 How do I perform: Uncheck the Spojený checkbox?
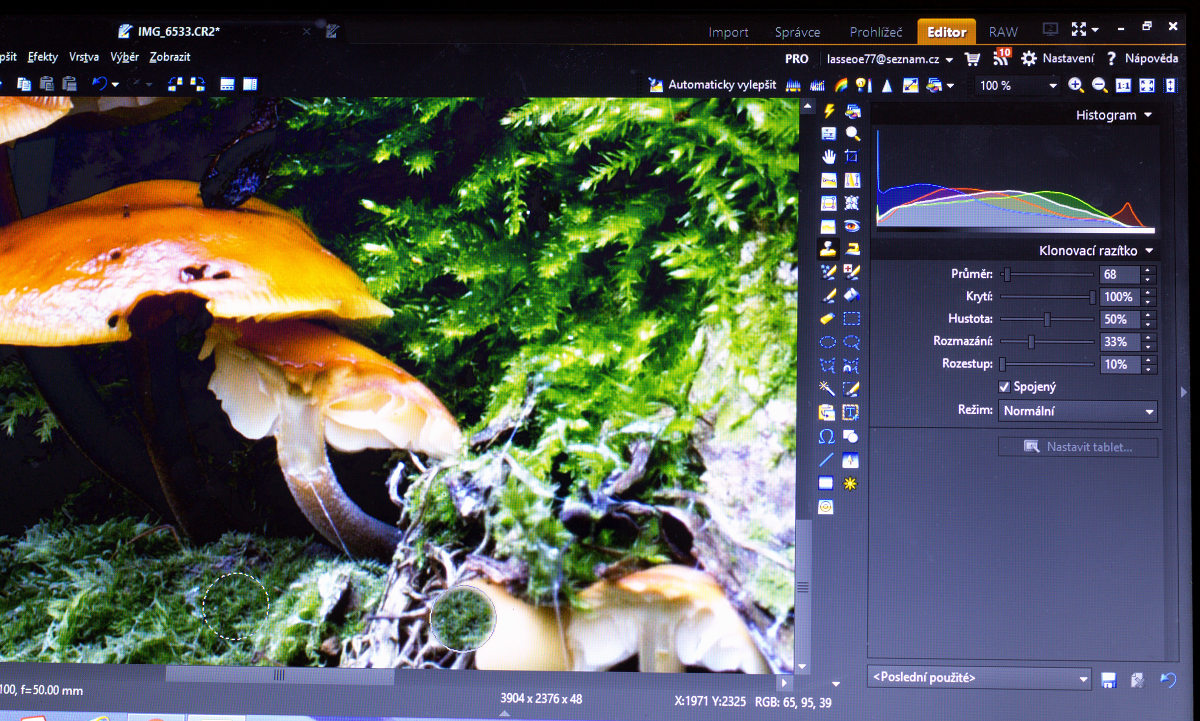[1004, 387]
